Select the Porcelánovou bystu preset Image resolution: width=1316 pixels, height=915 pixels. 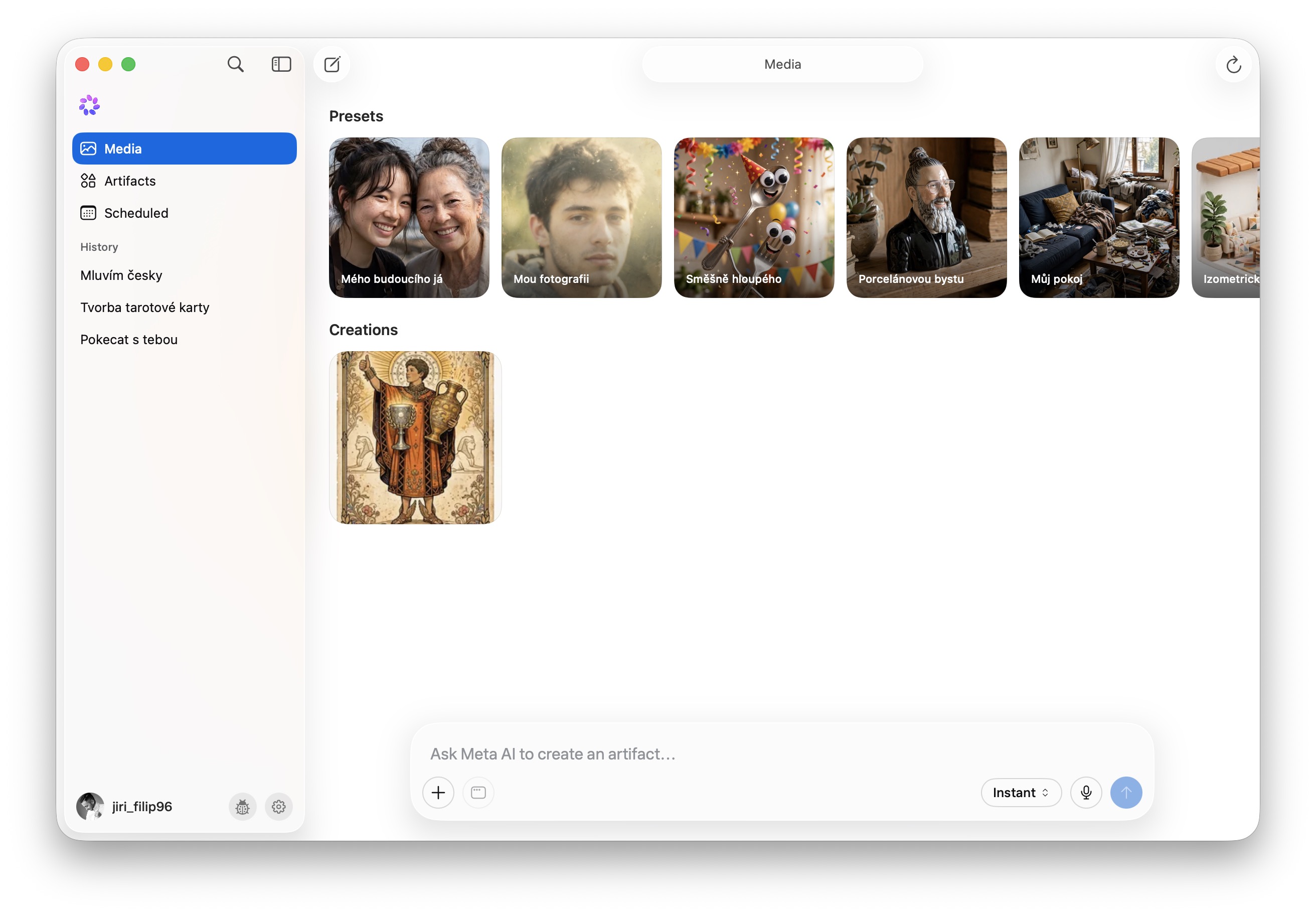tap(927, 217)
